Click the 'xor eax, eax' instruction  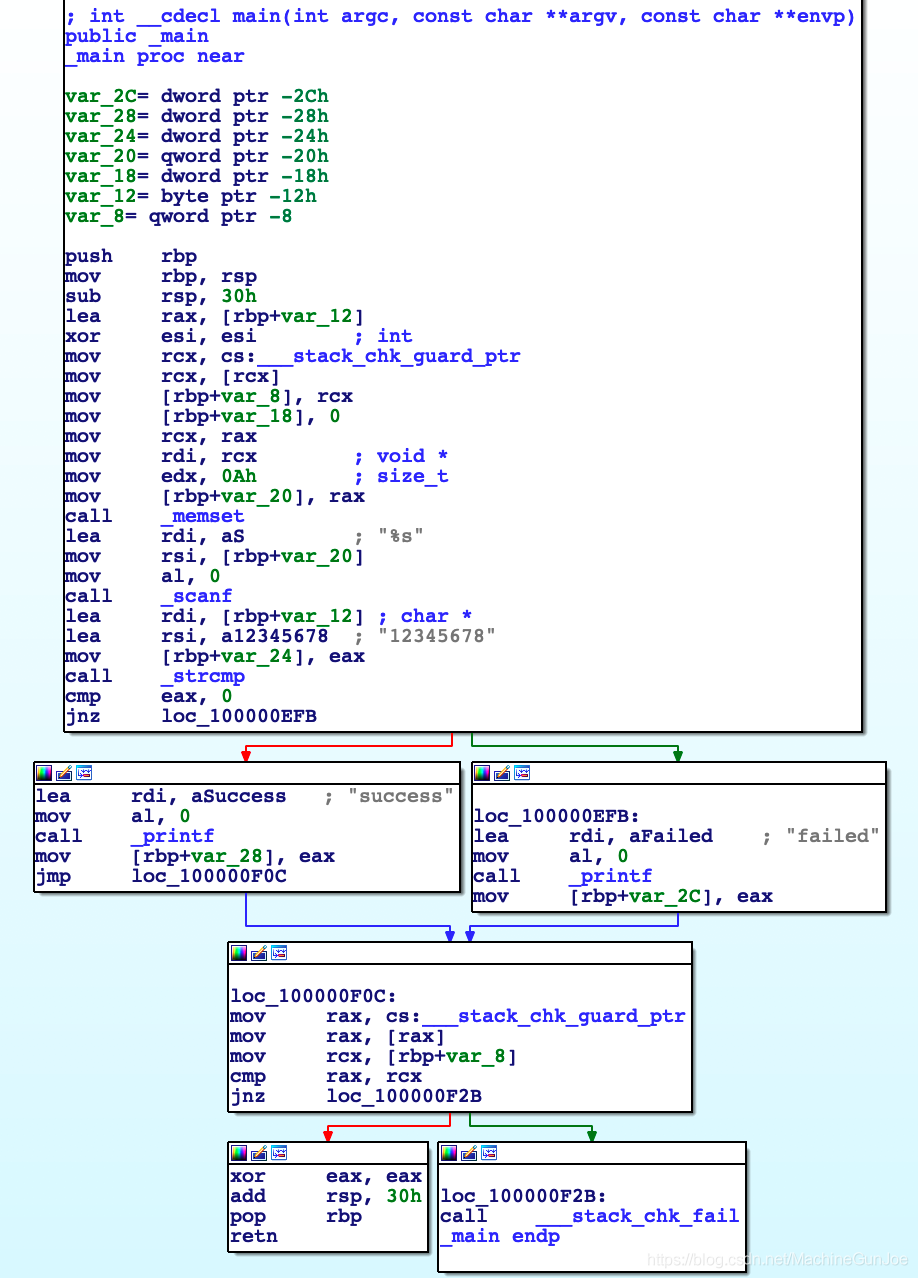pos(326,1176)
